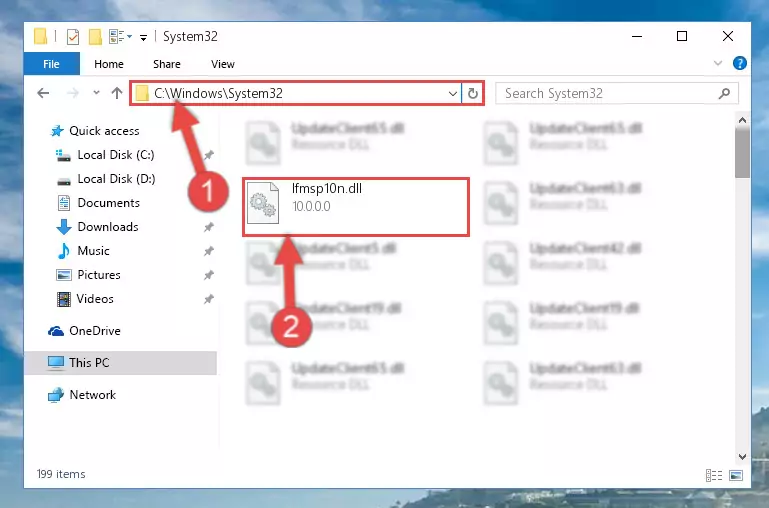Click the pin icon next to Downloads
Screen dimensions: 769x508
pos(208,227)
